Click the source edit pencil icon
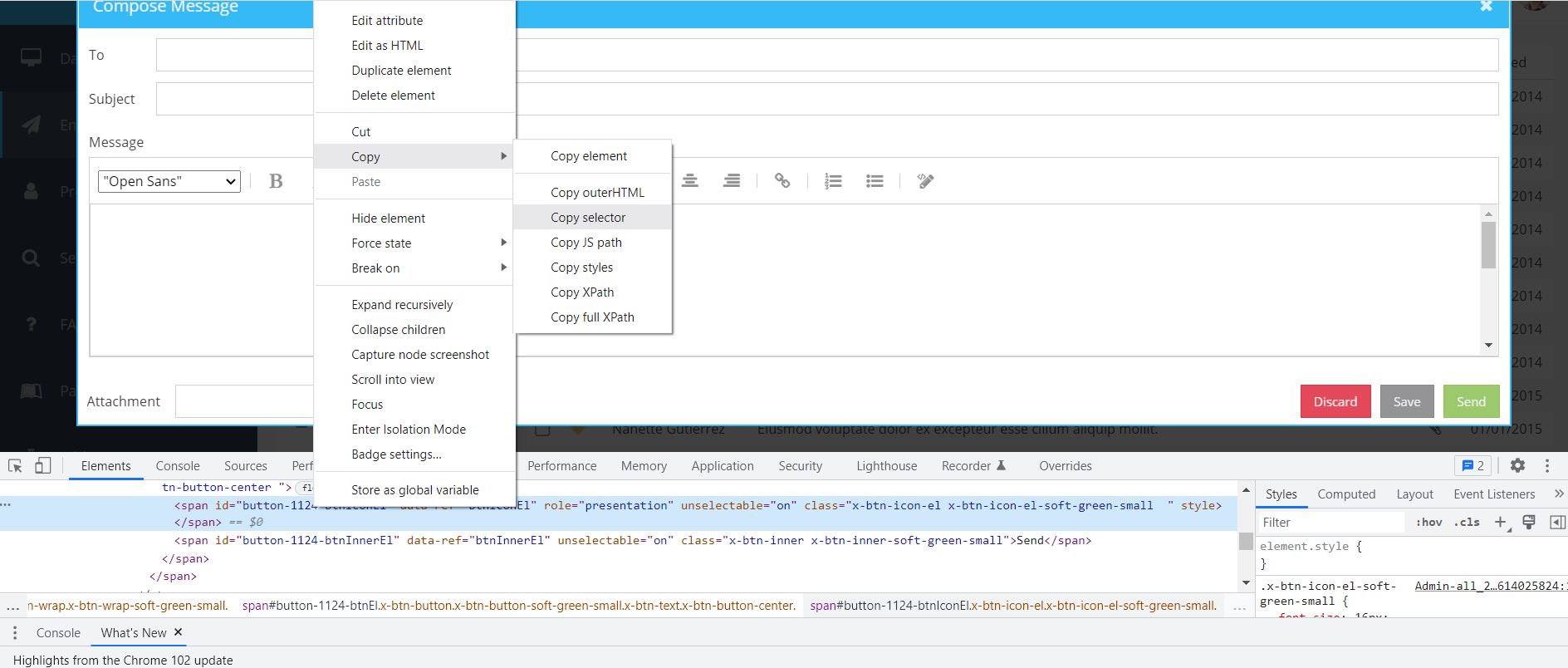The image size is (1568, 668). click(x=925, y=180)
